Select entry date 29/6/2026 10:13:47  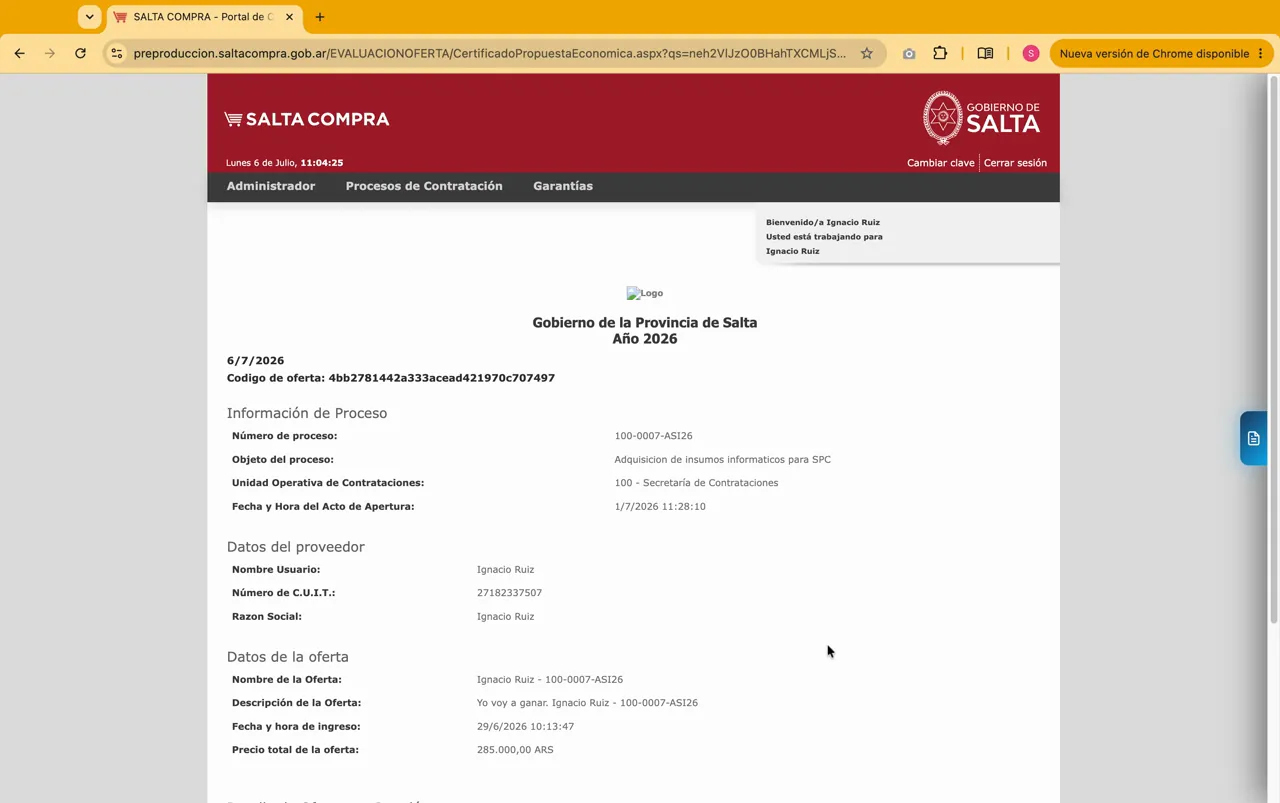(x=525, y=727)
